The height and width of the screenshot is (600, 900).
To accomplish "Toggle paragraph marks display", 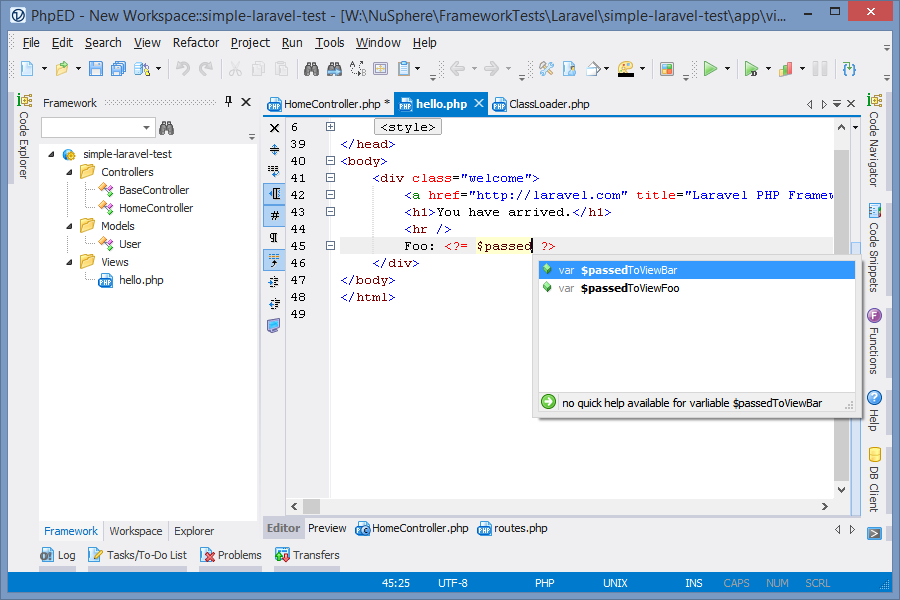I will (x=273, y=237).
